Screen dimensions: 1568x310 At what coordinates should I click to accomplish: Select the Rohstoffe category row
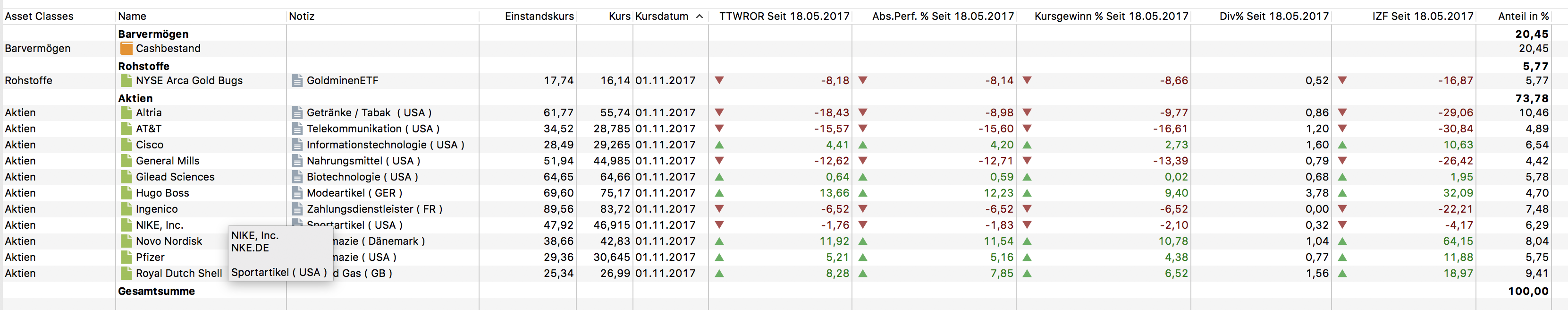pyautogui.click(x=143, y=66)
